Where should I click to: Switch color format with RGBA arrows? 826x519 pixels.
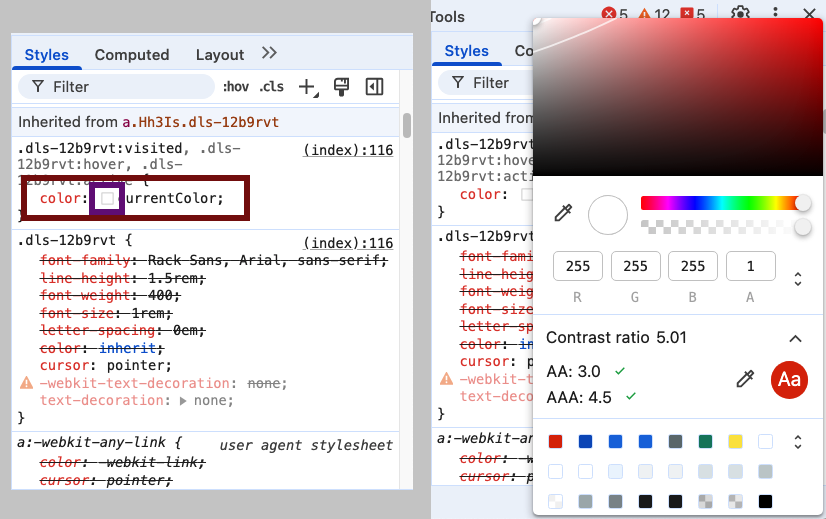(x=798, y=279)
